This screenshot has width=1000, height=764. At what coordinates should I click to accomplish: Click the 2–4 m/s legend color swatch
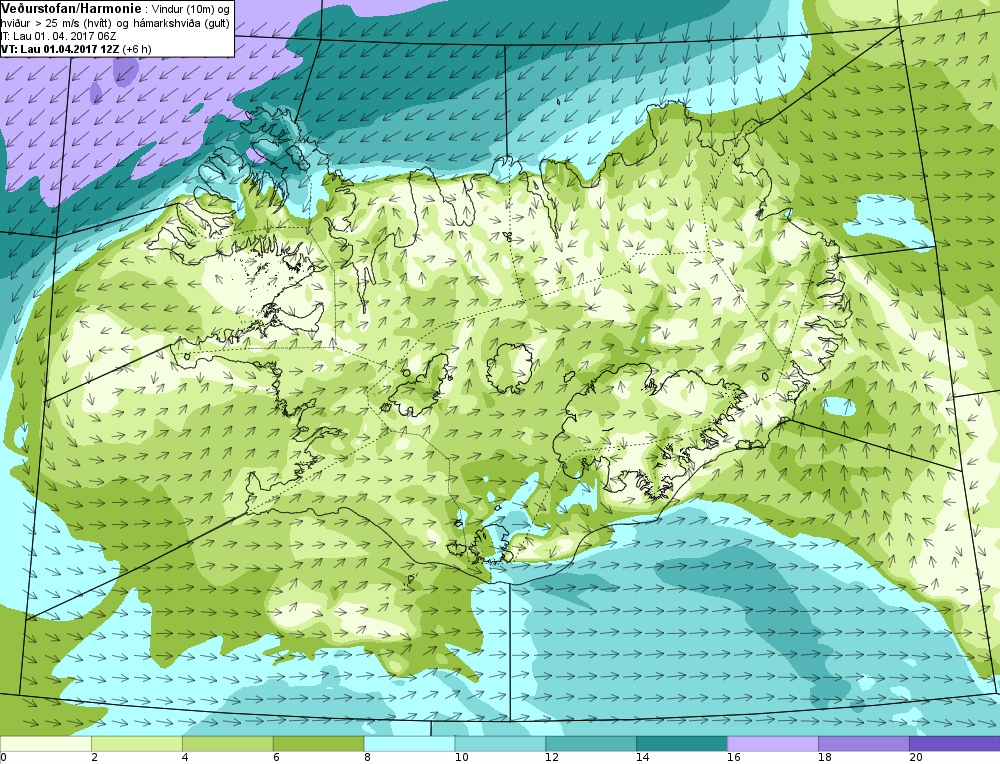[x=136, y=744]
